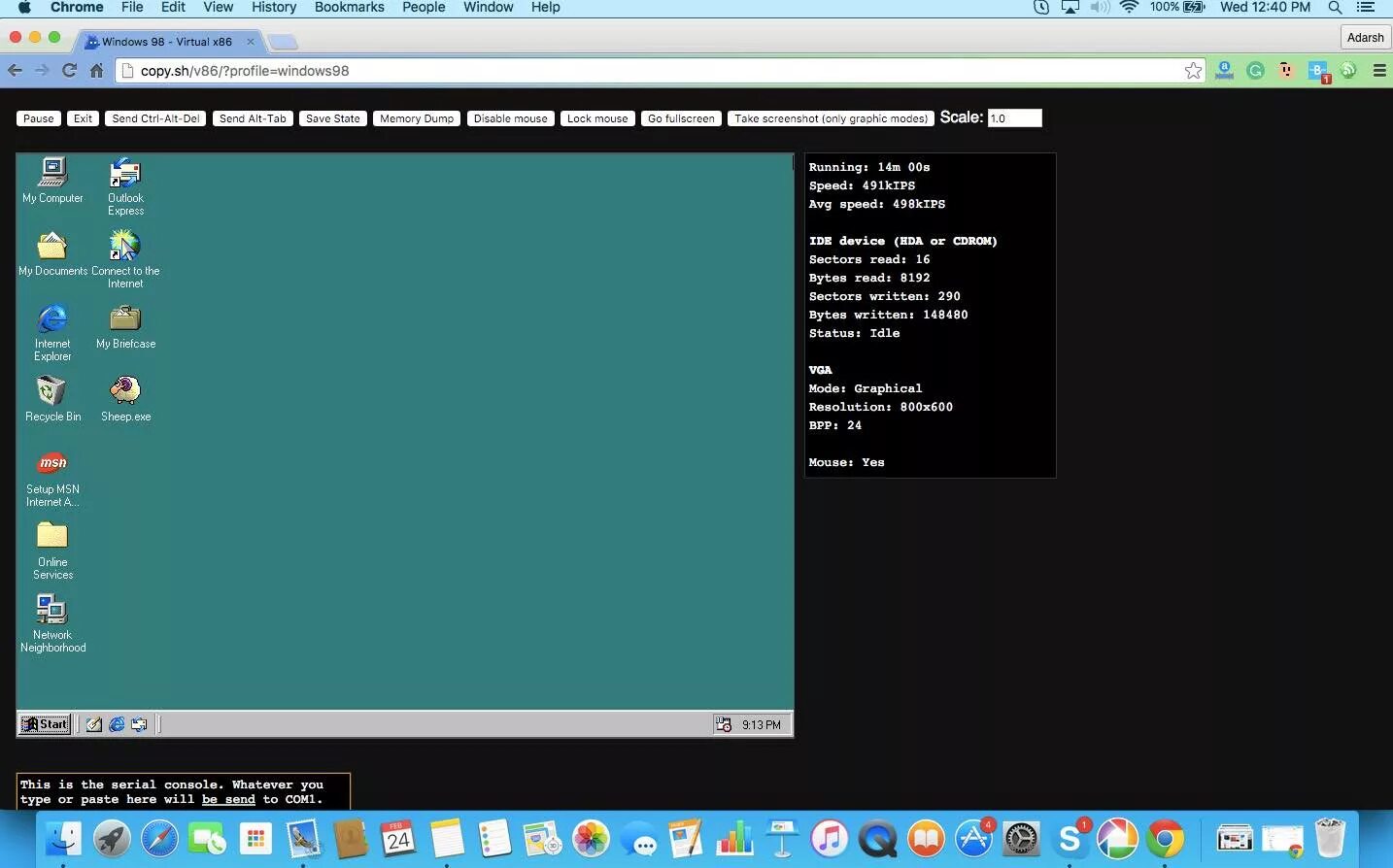The height and width of the screenshot is (868, 1393).
Task: Go to Chrome home page
Action: coord(96,70)
